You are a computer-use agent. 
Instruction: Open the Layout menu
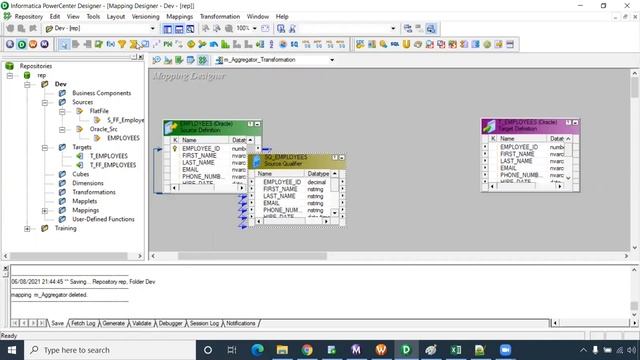click(x=116, y=17)
